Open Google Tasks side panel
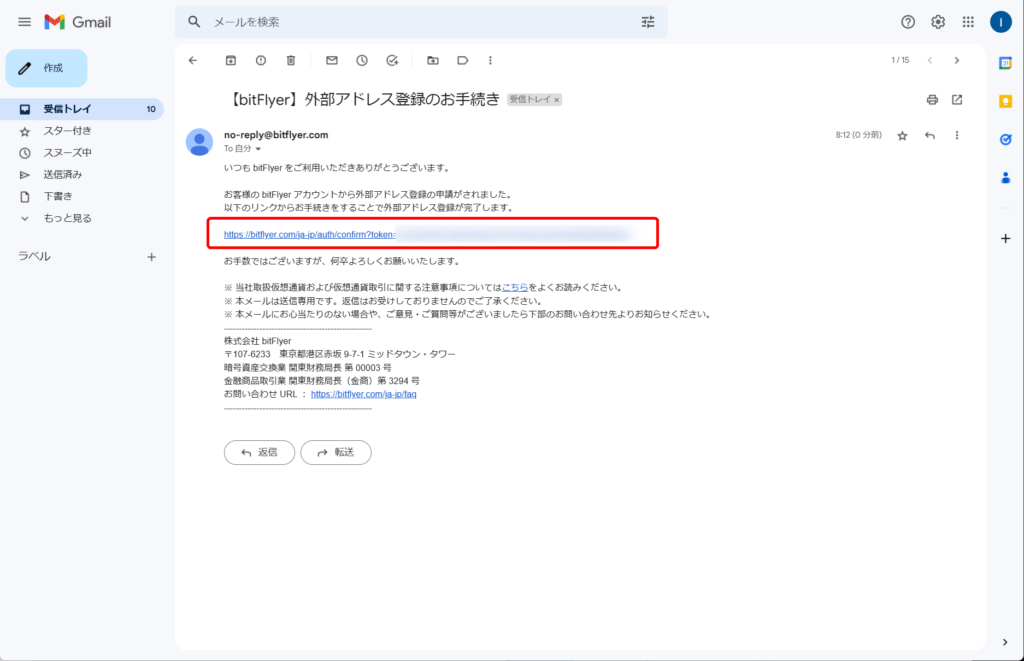This screenshot has width=1024, height=661. pos(1005,139)
